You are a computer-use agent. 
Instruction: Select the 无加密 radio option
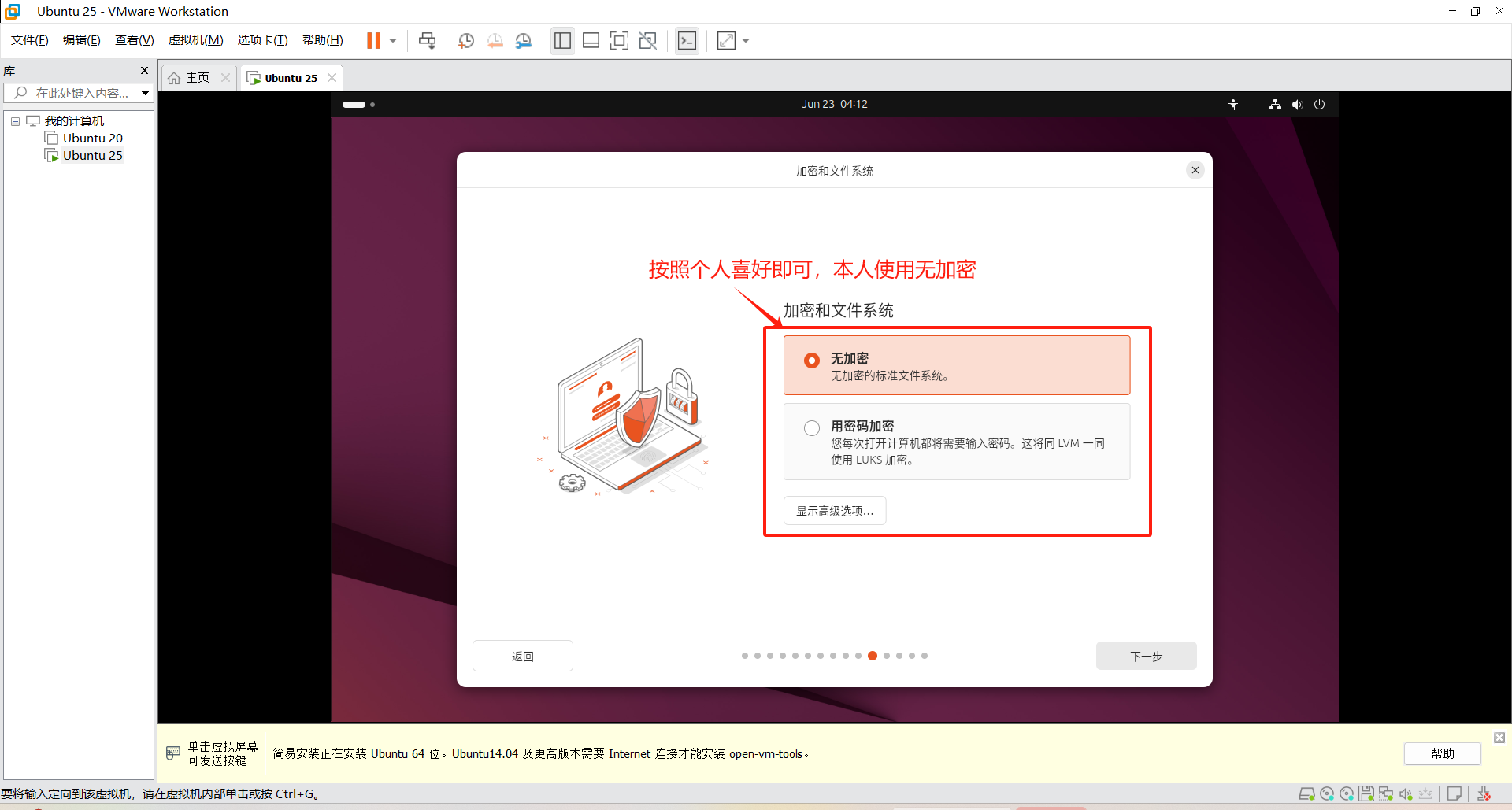click(x=812, y=360)
